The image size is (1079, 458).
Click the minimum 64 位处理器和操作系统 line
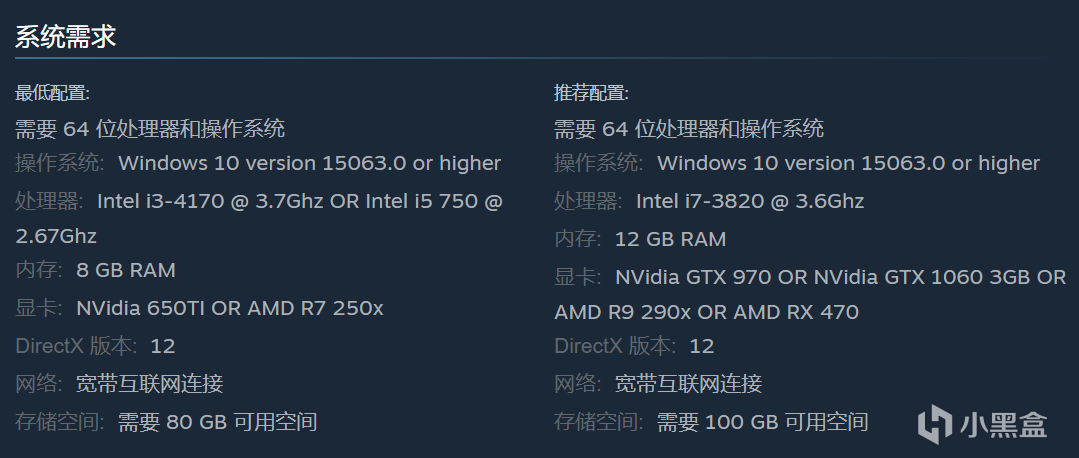click(150, 128)
